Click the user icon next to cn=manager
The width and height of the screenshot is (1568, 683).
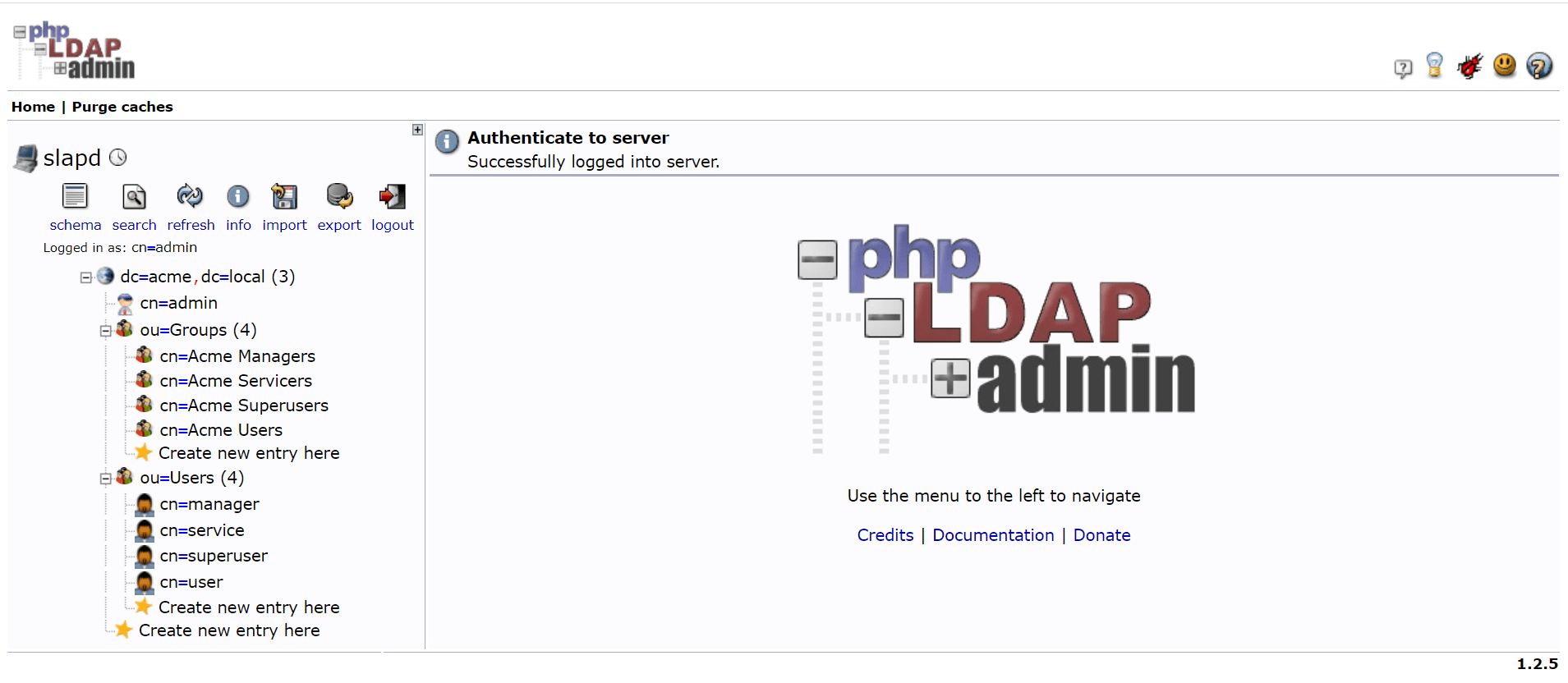point(145,504)
